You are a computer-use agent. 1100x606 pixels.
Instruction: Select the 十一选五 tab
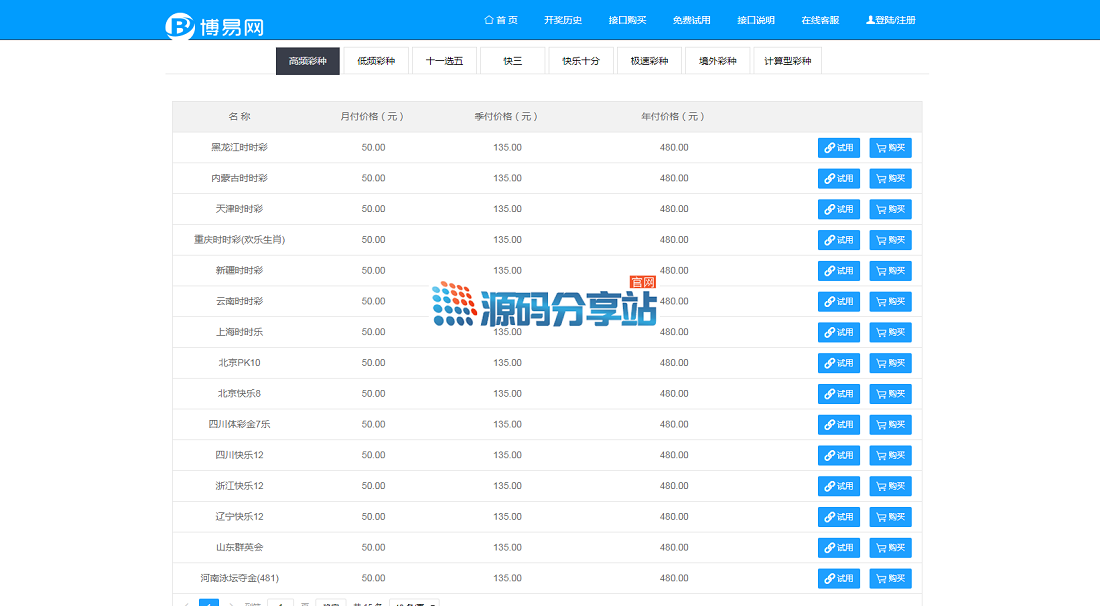pos(444,61)
